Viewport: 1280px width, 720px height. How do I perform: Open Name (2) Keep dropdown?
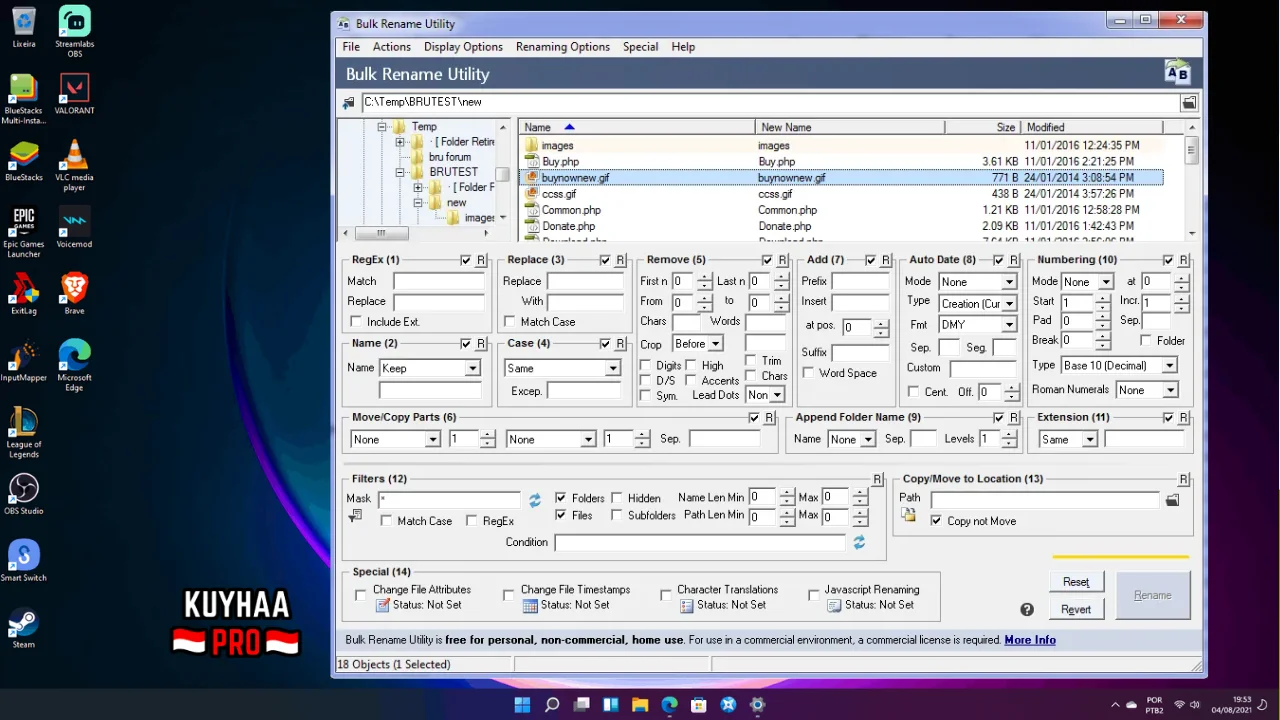tap(430, 368)
